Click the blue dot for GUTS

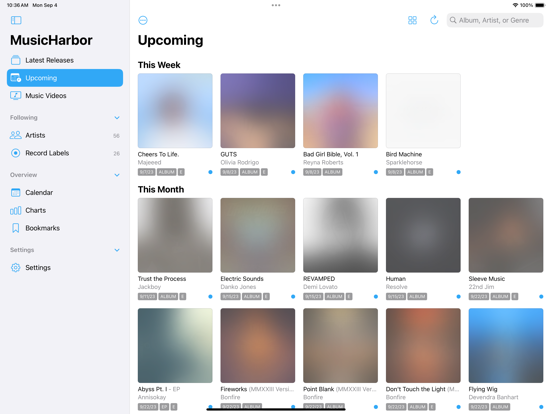[293, 172]
